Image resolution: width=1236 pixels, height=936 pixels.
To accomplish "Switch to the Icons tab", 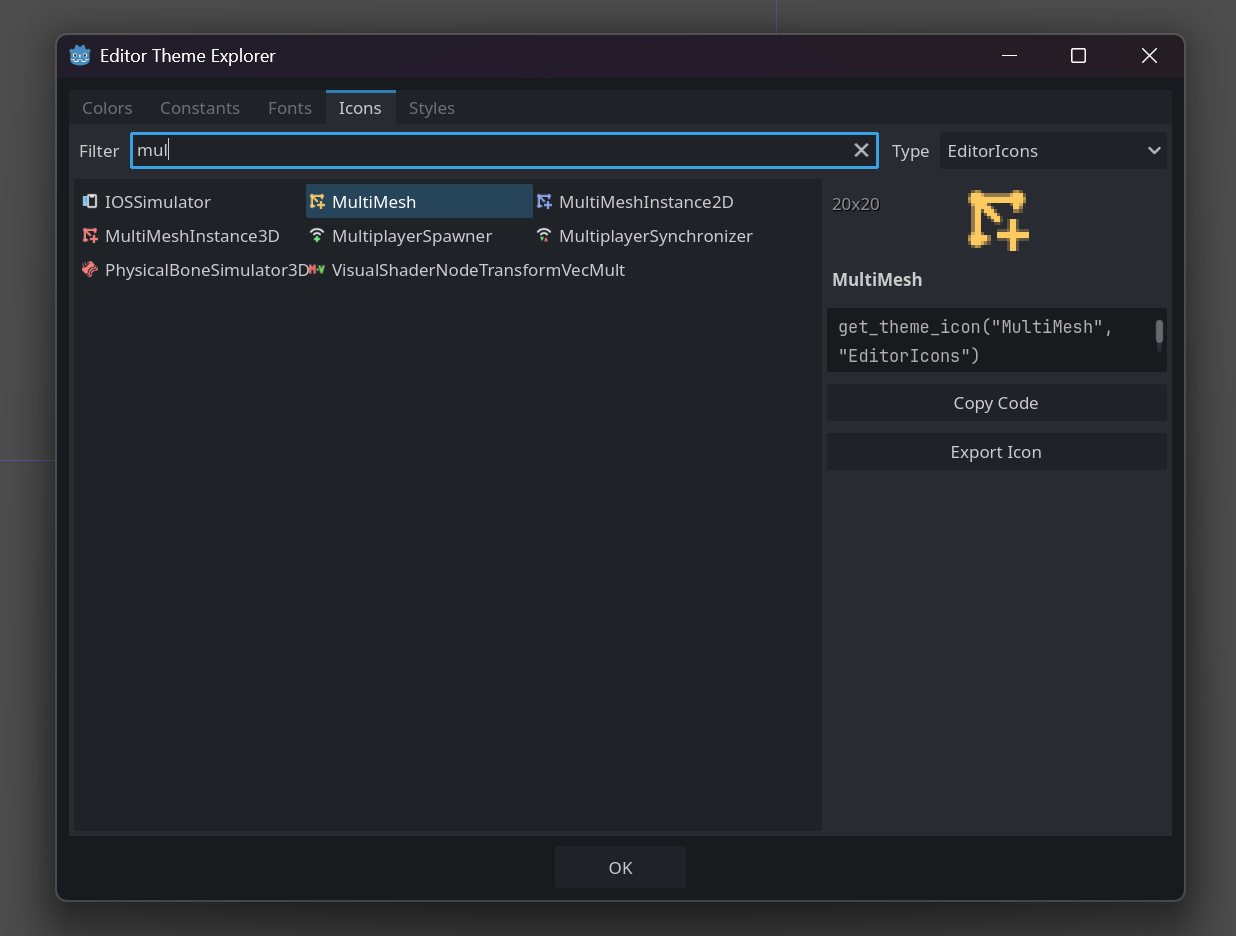I will [360, 108].
